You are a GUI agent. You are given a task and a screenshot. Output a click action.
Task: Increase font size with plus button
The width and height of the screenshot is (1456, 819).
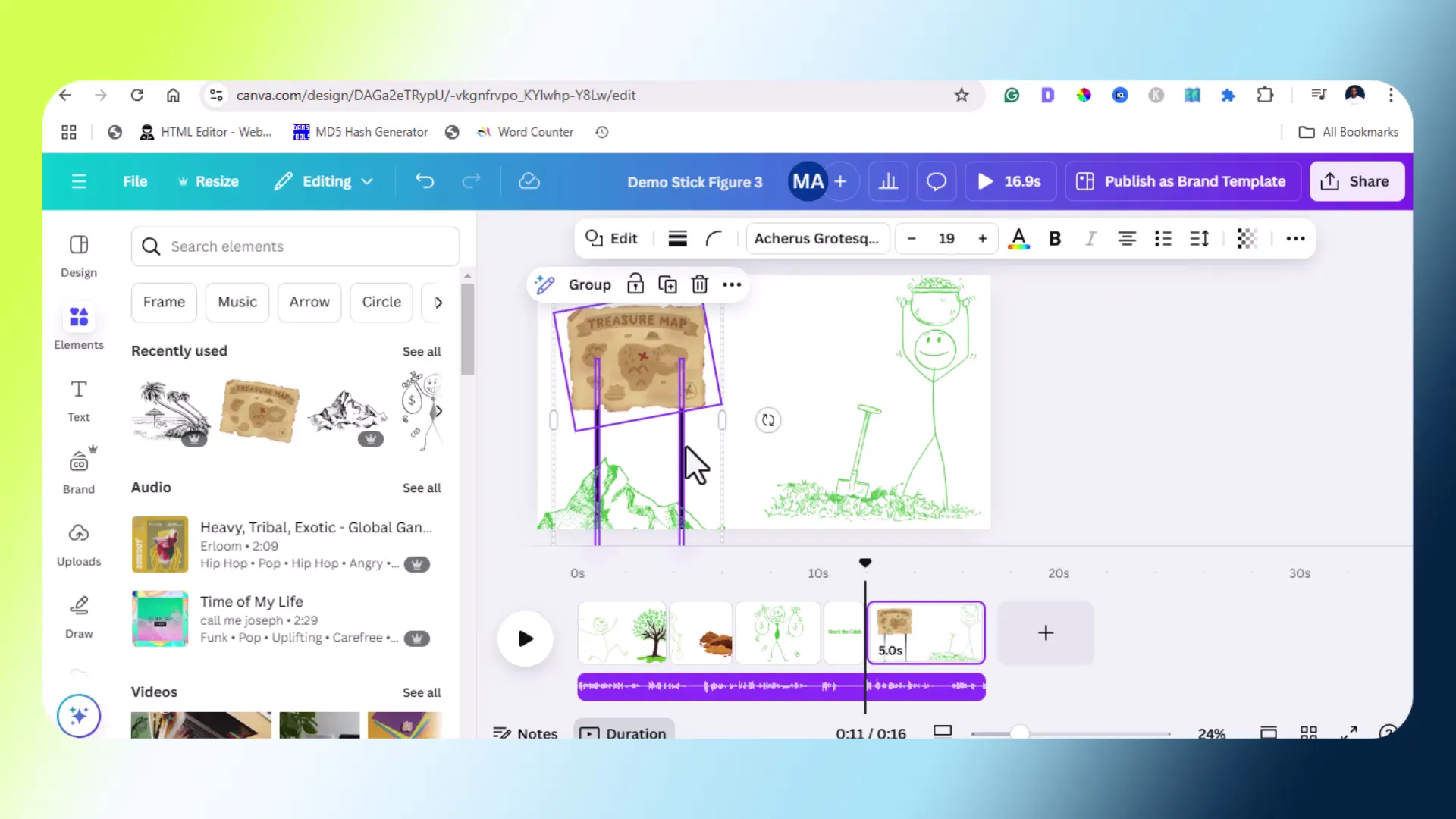(983, 239)
